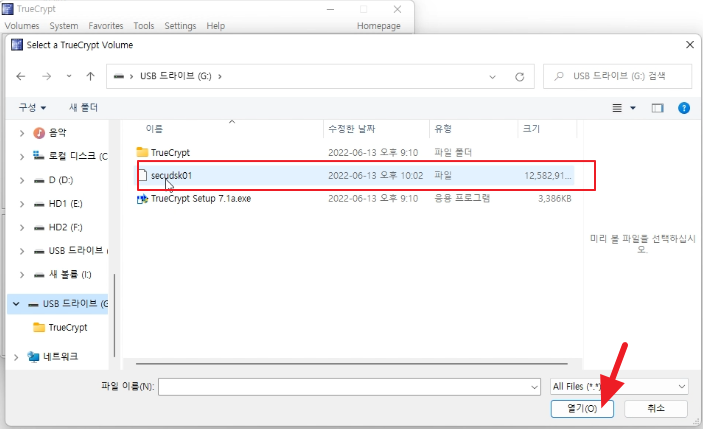Click 응용 프로그램 type cell
The height and width of the screenshot is (429, 703).
462,199
